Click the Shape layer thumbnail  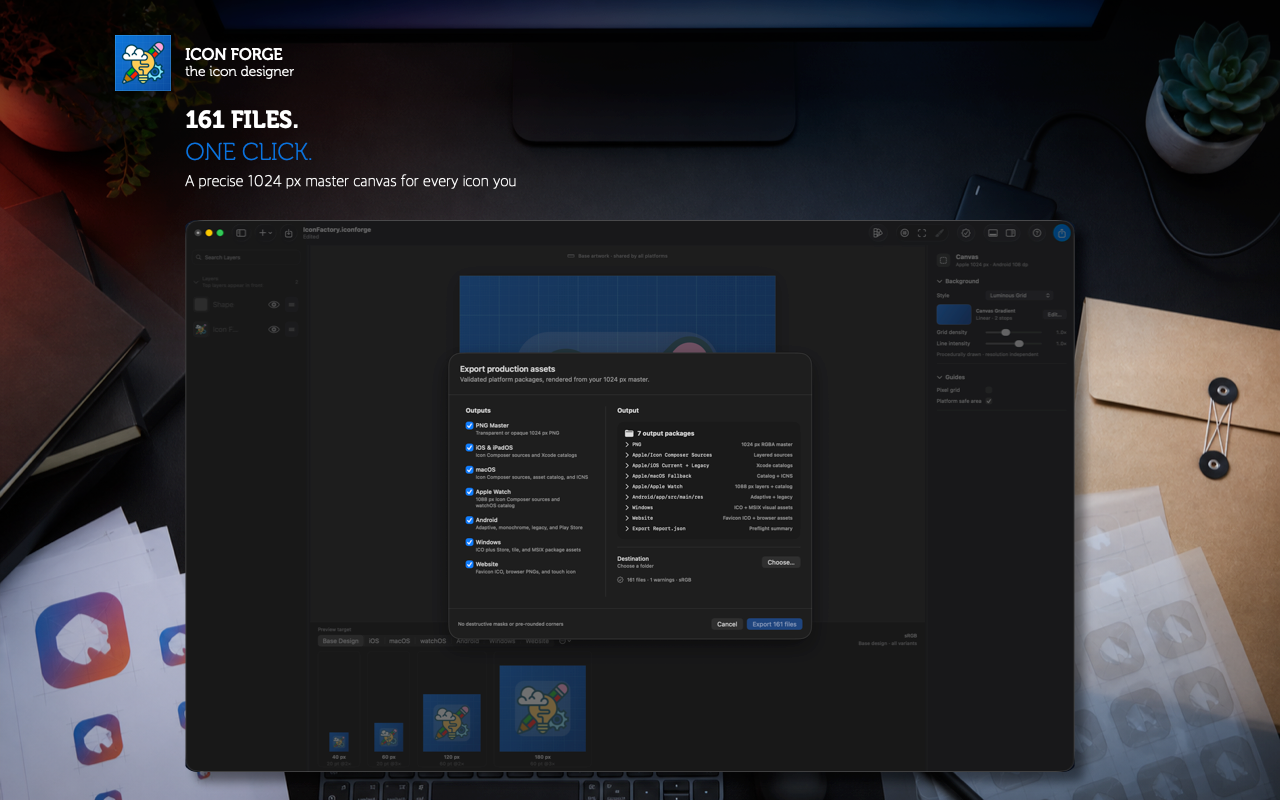coord(201,304)
